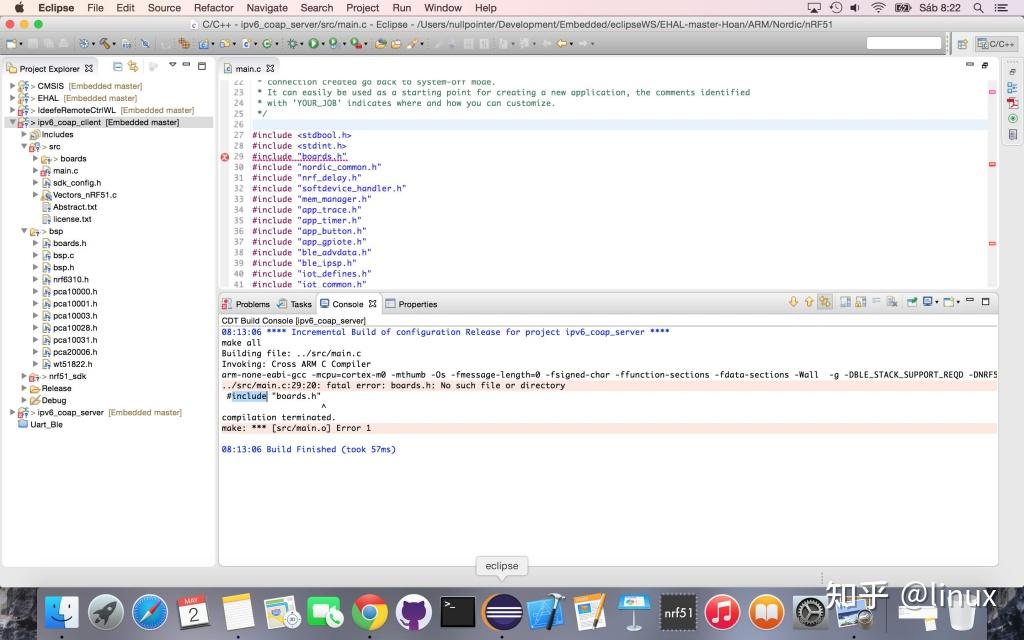The height and width of the screenshot is (640, 1024).
Task: Open Finder from the Dock
Action: click(61, 613)
